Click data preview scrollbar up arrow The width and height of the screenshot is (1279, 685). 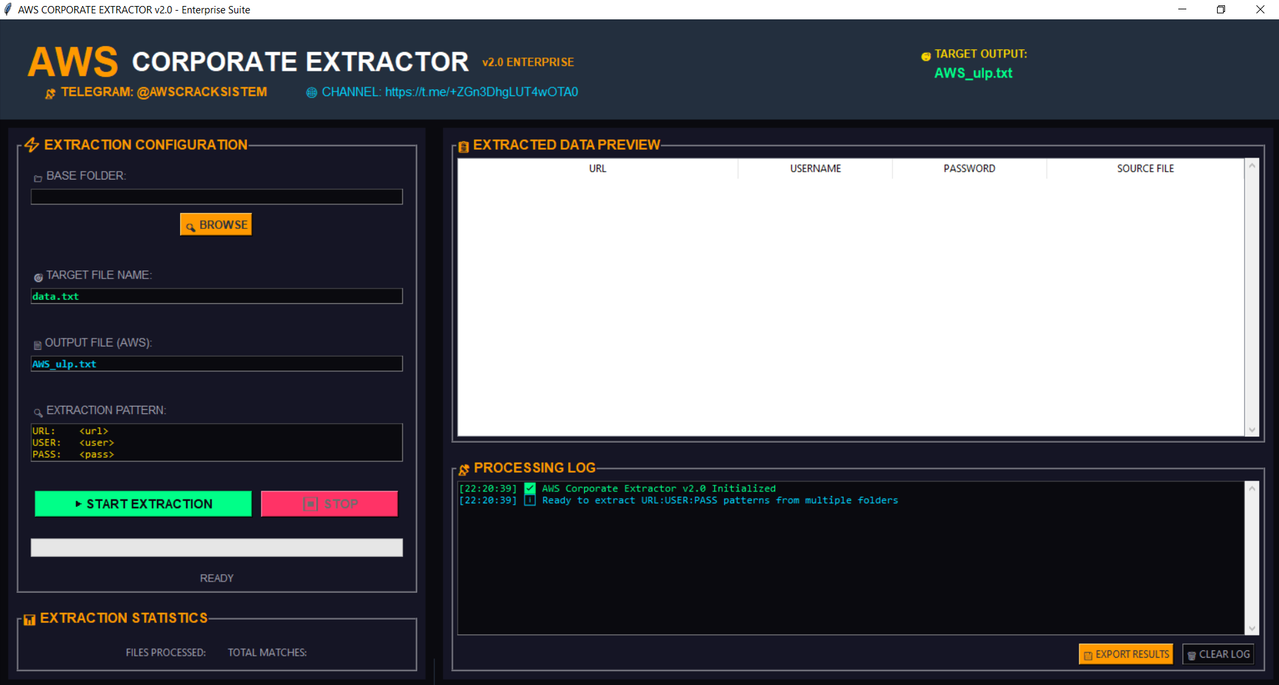tap(1251, 166)
